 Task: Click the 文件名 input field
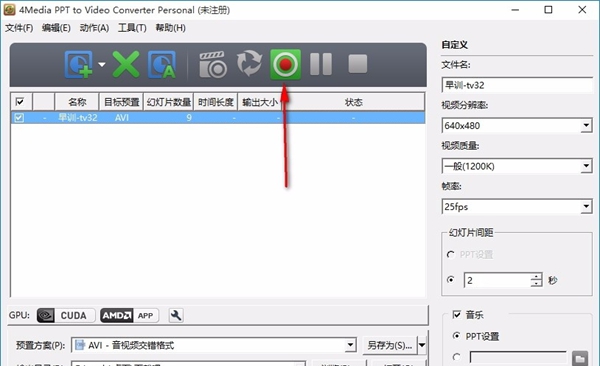(517, 85)
